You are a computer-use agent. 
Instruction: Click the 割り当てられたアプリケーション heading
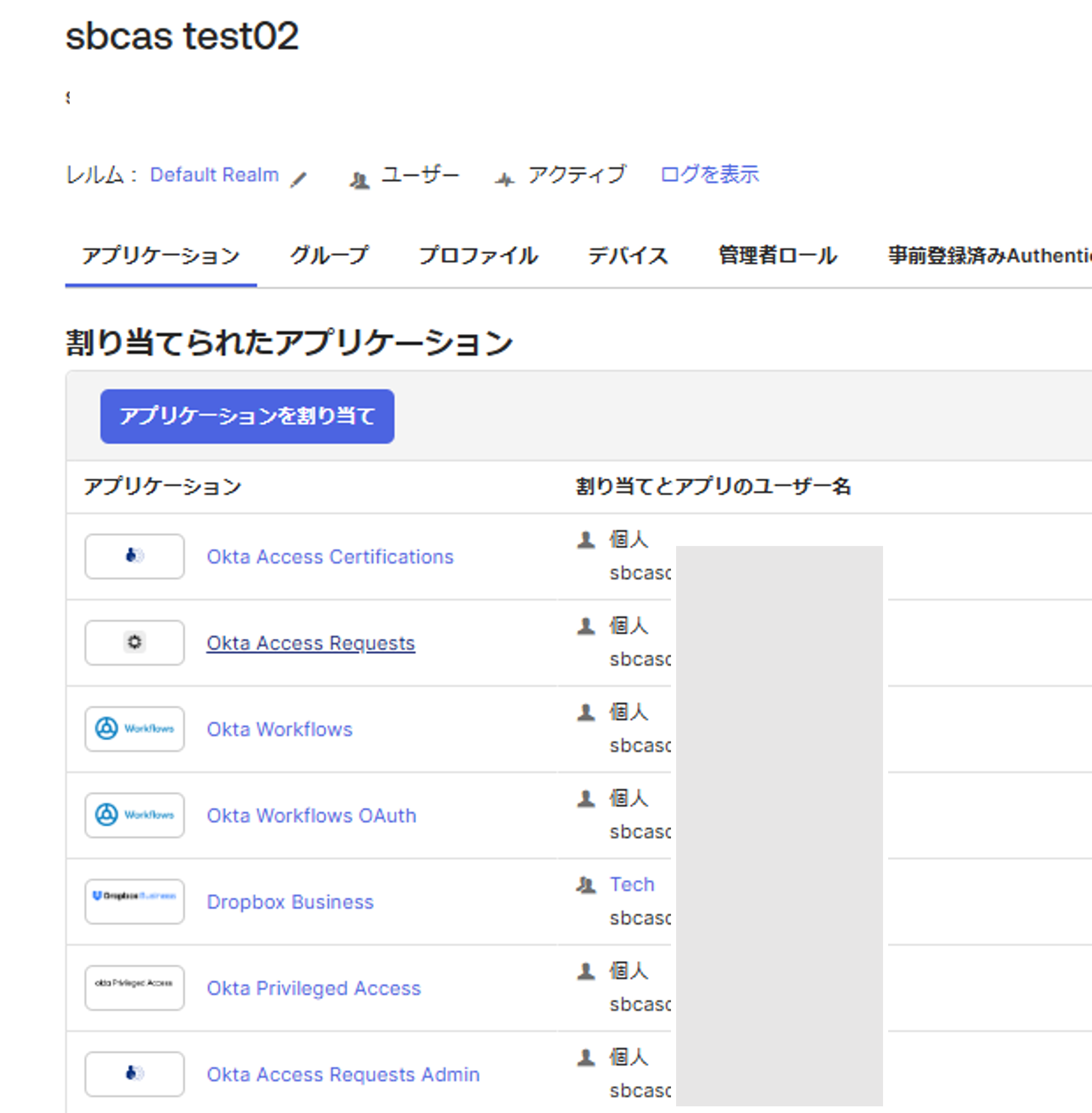[x=289, y=343]
